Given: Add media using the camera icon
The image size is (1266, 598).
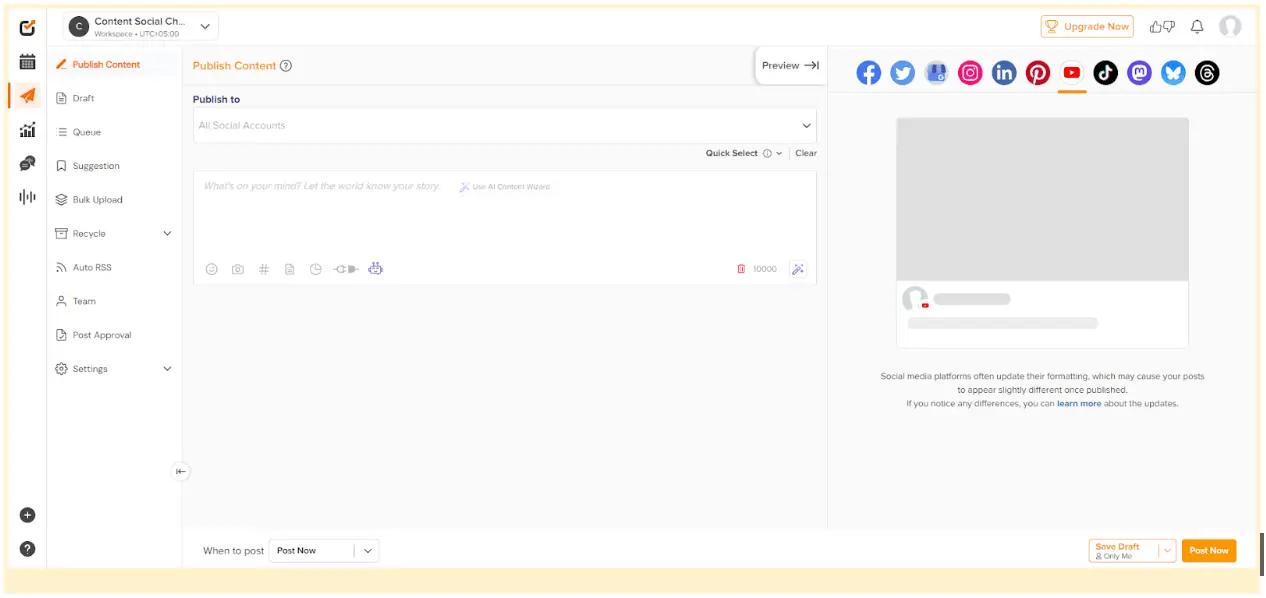Looking at the screenshot, I should pyautogui.click(x=238, y=269).
